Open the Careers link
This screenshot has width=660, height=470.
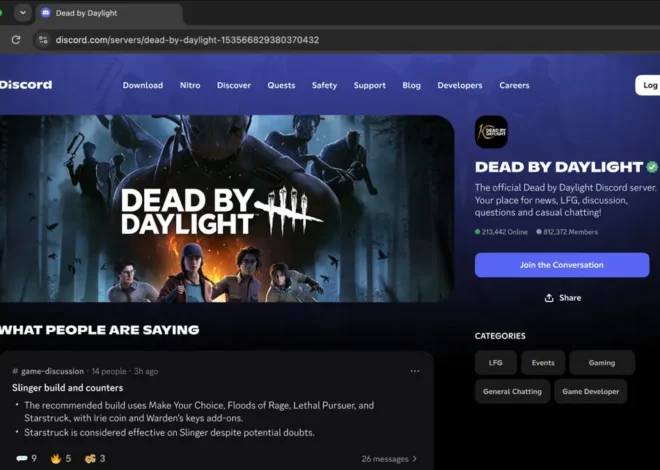[x=514, y=85]
